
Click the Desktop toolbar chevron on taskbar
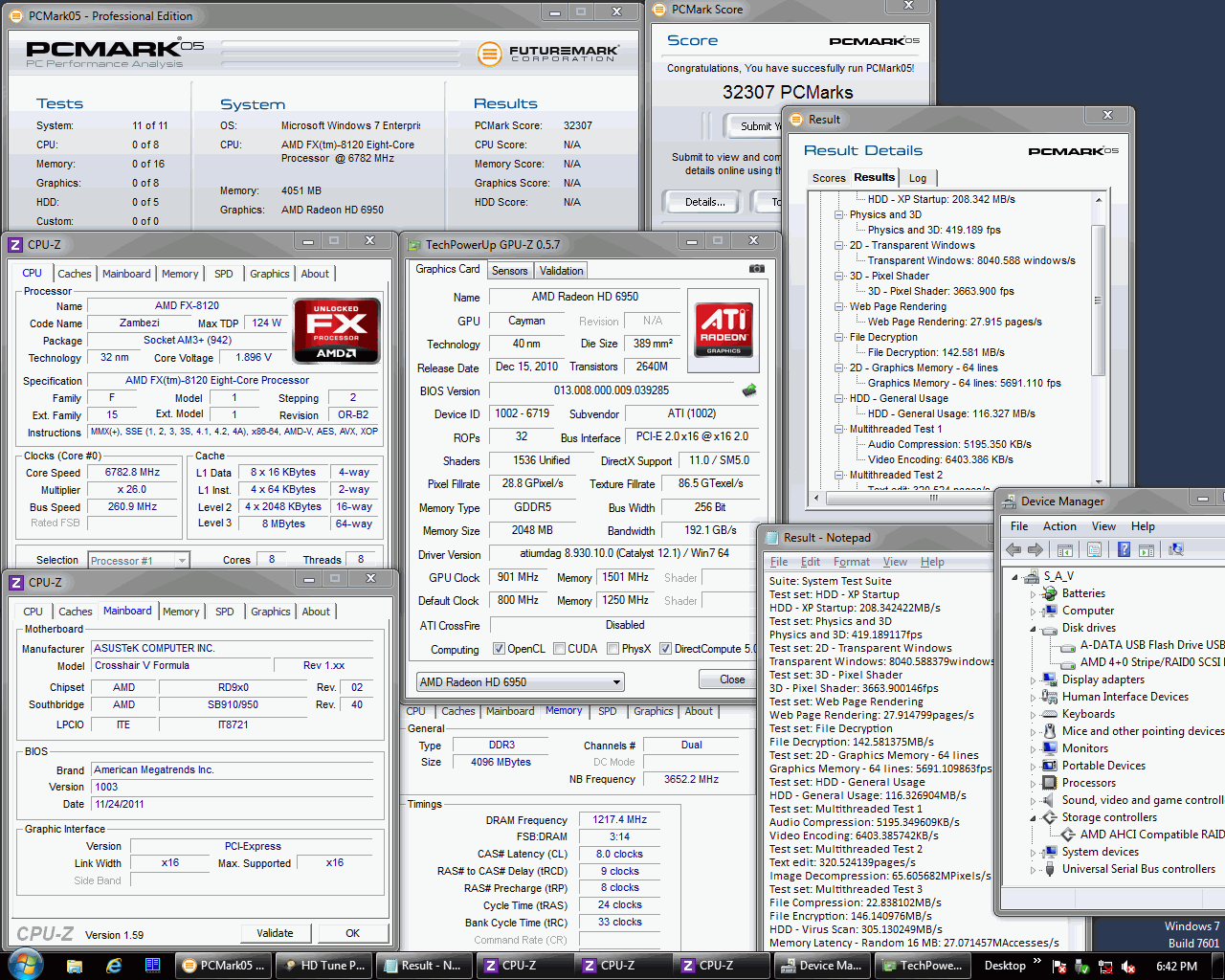1038,962
